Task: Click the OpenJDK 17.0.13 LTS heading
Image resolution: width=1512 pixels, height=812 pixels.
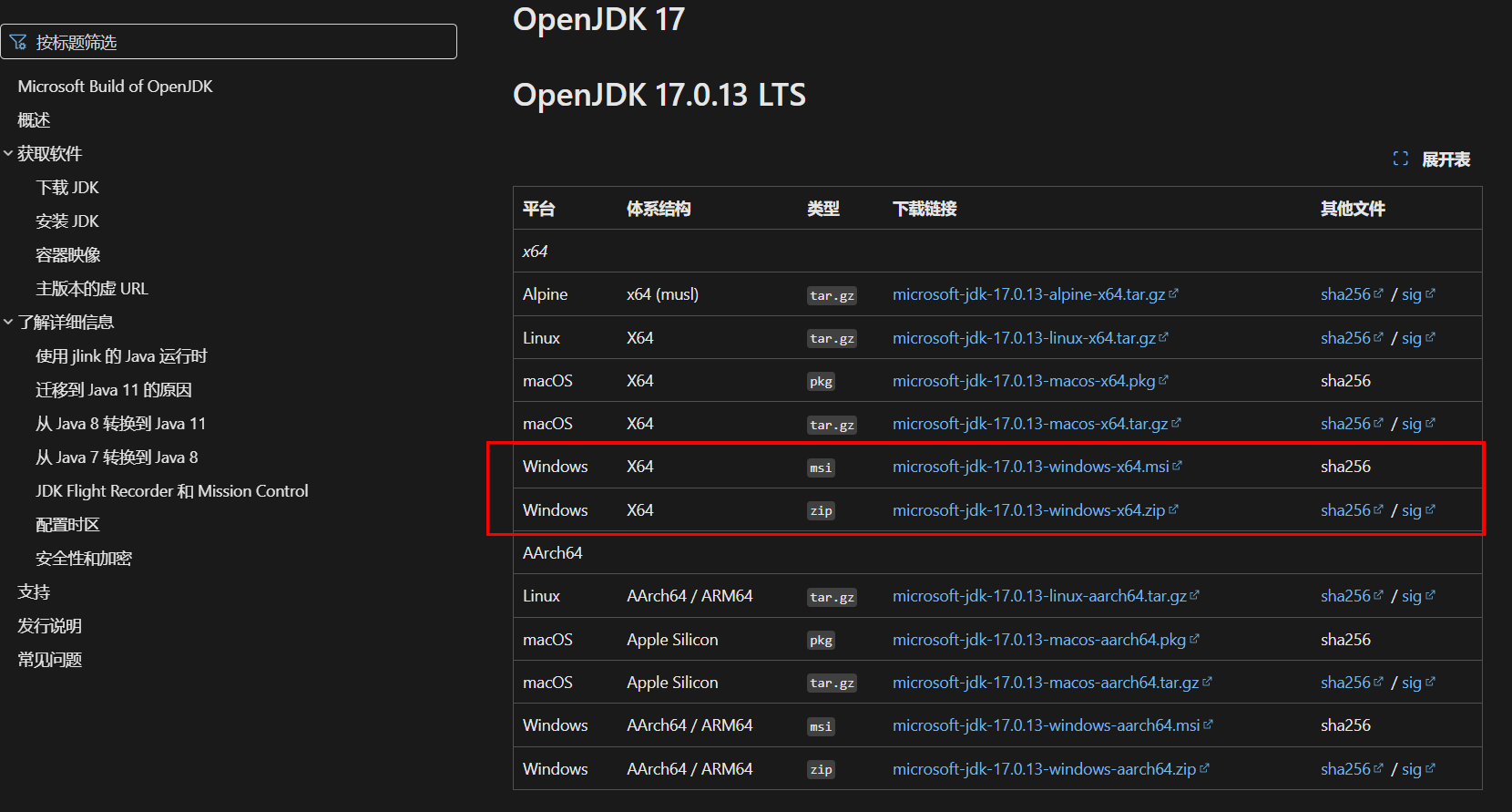Action: 659,94
